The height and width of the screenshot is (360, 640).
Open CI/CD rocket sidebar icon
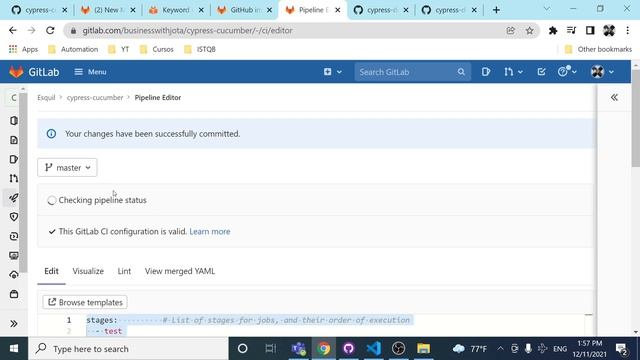(13, 198)
